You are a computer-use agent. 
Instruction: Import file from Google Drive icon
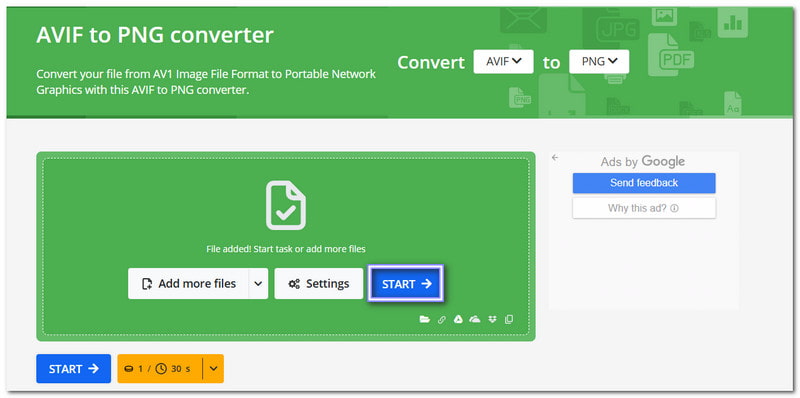click(x=458, y=319)
